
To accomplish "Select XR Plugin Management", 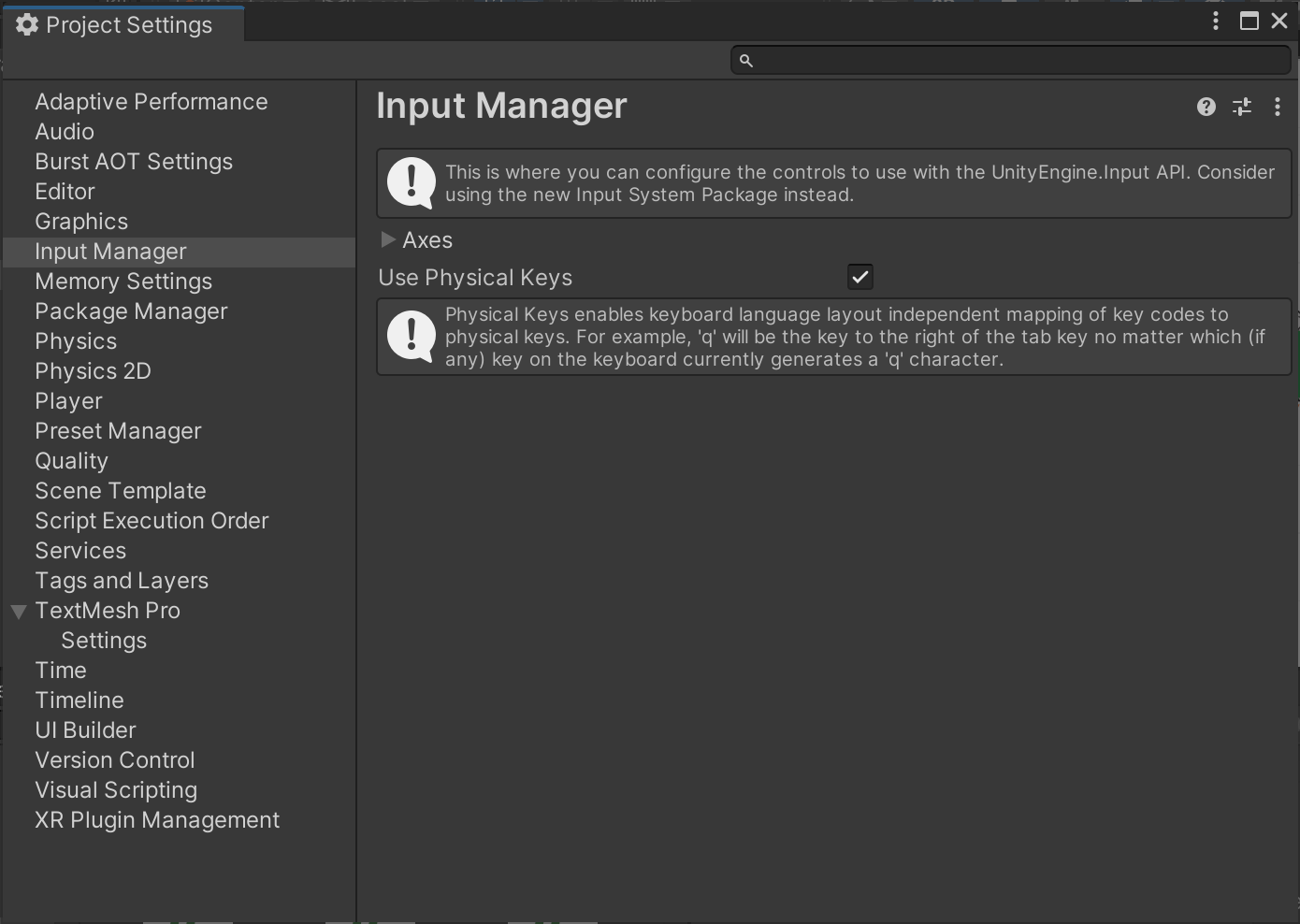I will (157, 820).
